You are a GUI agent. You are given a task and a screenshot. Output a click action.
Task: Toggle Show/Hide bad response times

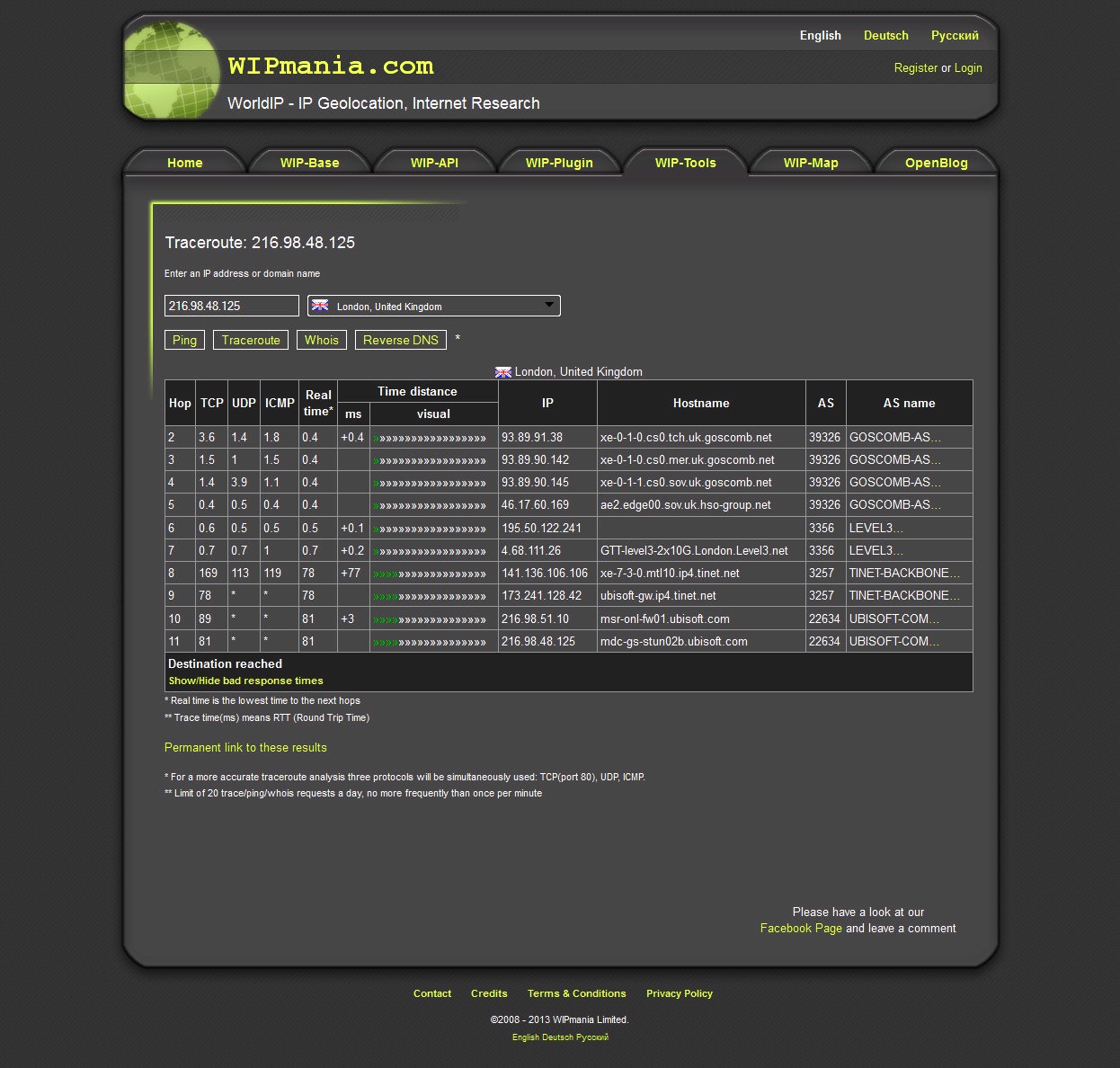click(245, 681)
